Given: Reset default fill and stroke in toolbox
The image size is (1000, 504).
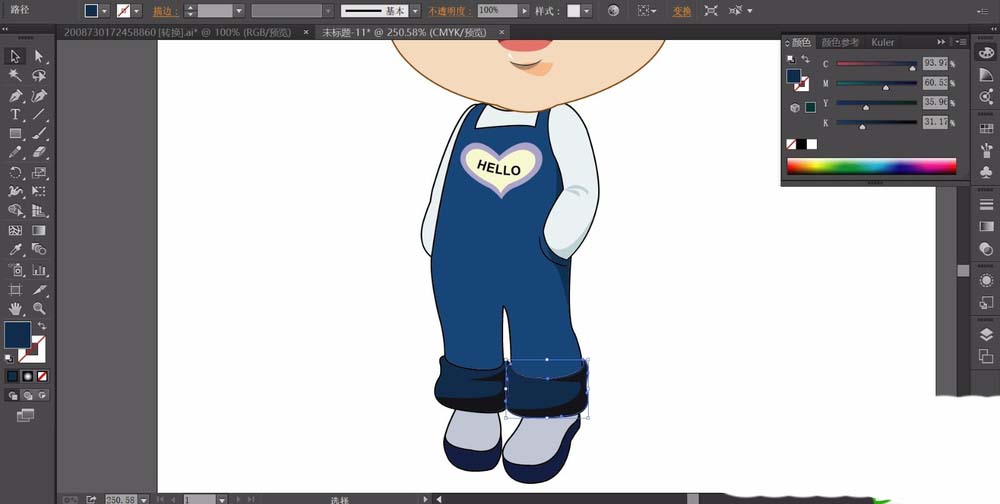Looking at the screenshot, I should pos(9,359).
